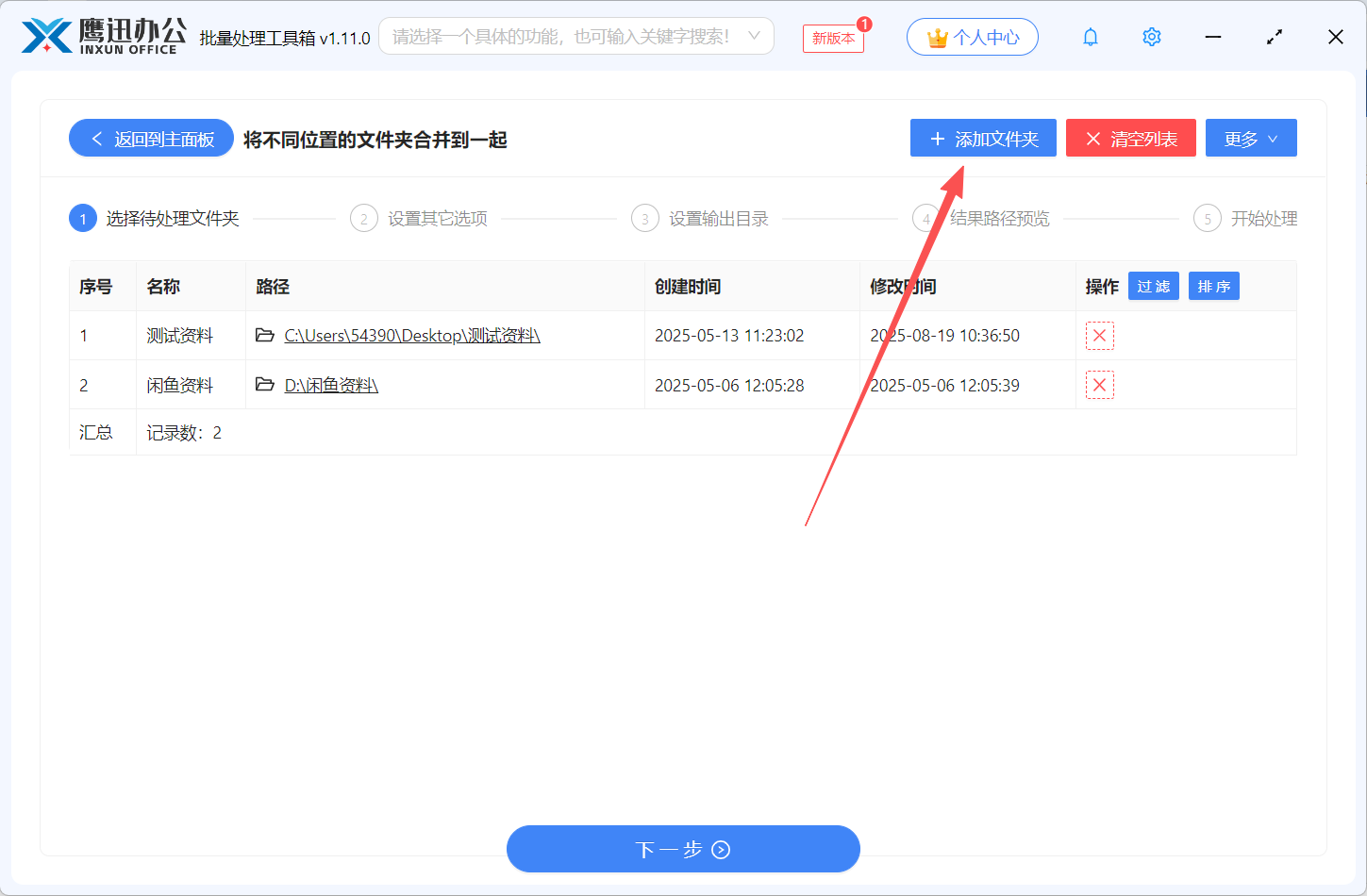This screenshot has width=1367, height=896.
Task: Click folder icon beside C:\Users path
Action: tap(265, 335)
